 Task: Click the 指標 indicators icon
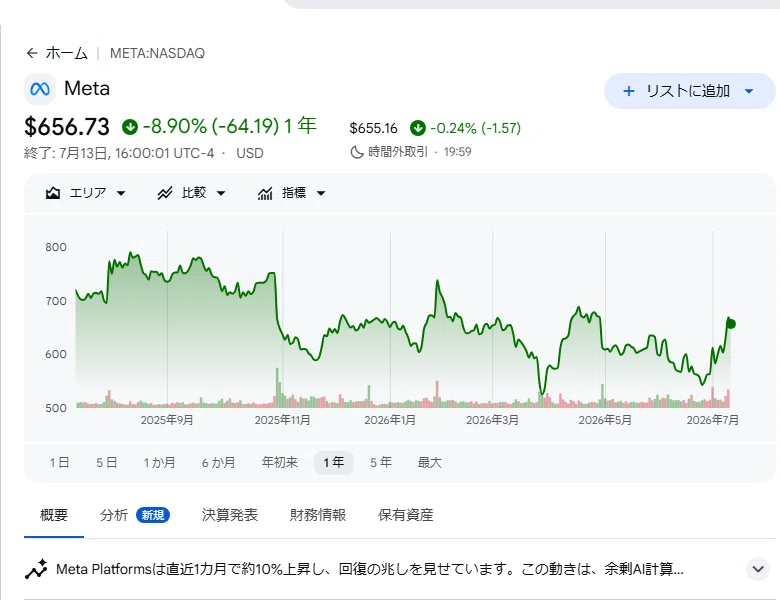click(x=265, y=193)
